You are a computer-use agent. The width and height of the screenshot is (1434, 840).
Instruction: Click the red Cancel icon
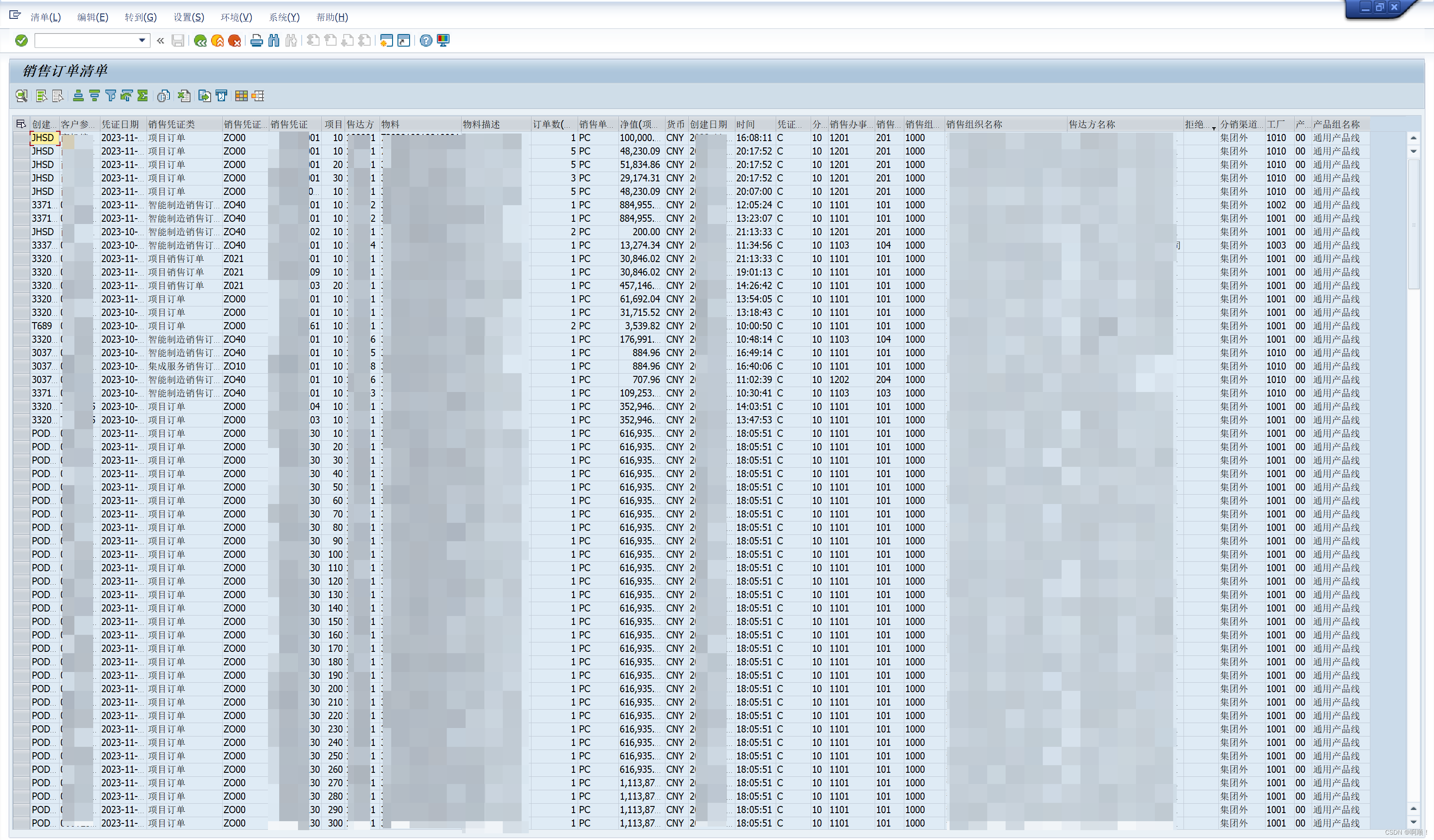[x=234, y=40]
